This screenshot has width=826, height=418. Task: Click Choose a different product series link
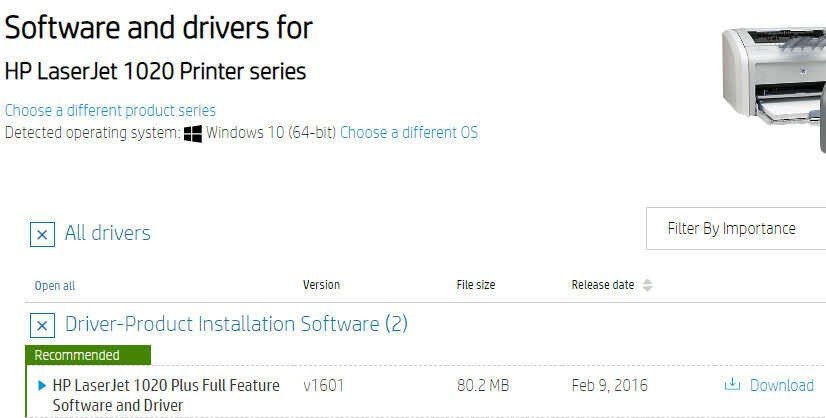(x=110, y=110)
